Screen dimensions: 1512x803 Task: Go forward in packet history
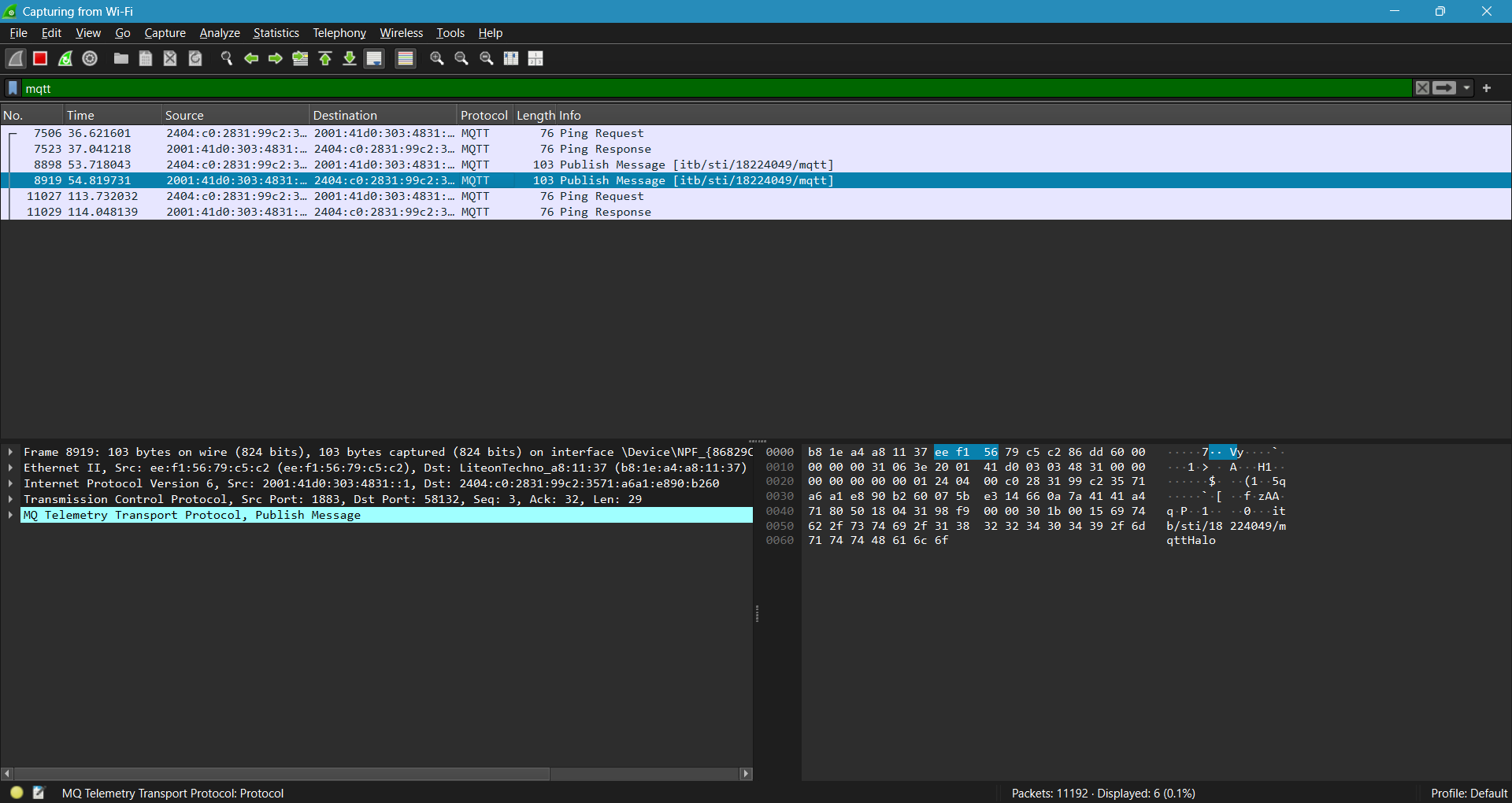pyautogui.click(x=276, y=58)
